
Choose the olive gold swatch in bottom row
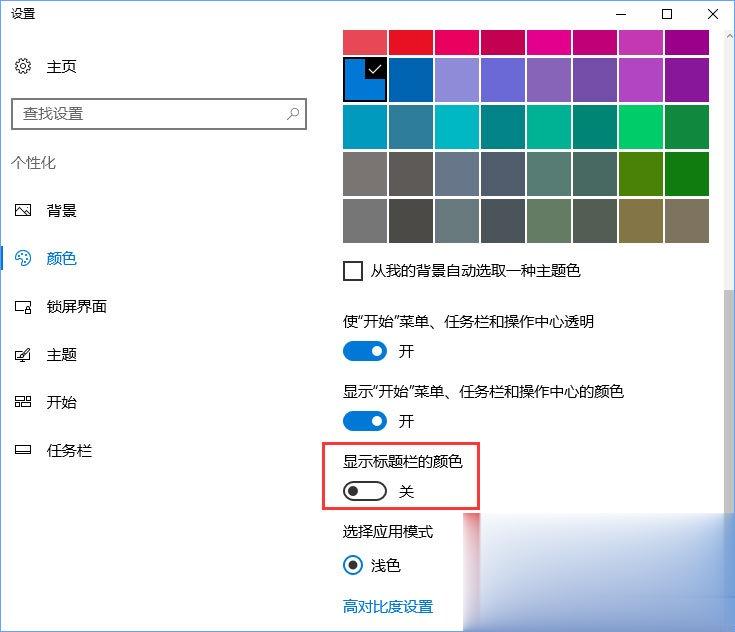[x=640, y=221]
